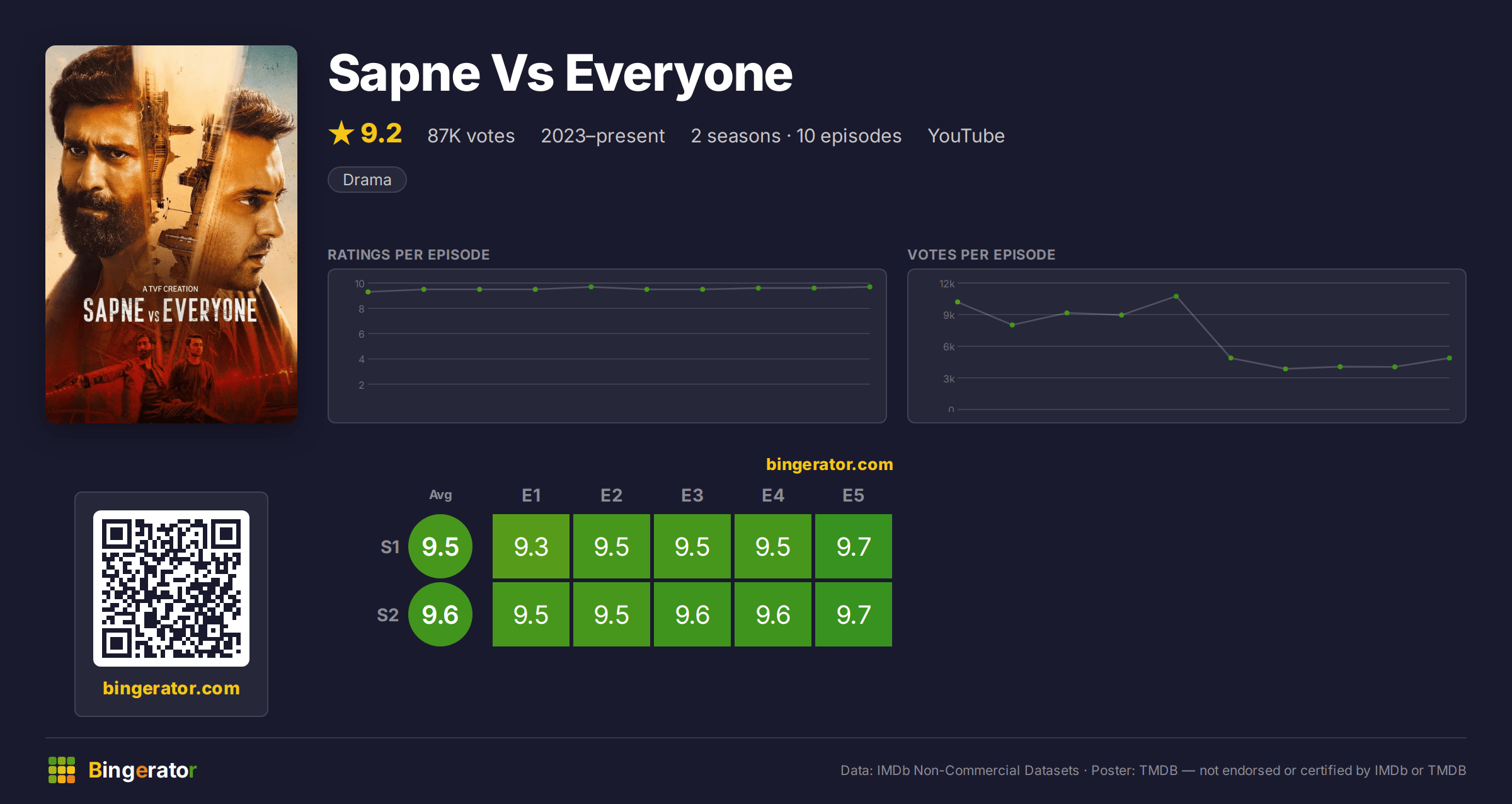Click the yellow star rating icon

click(341, 133)
